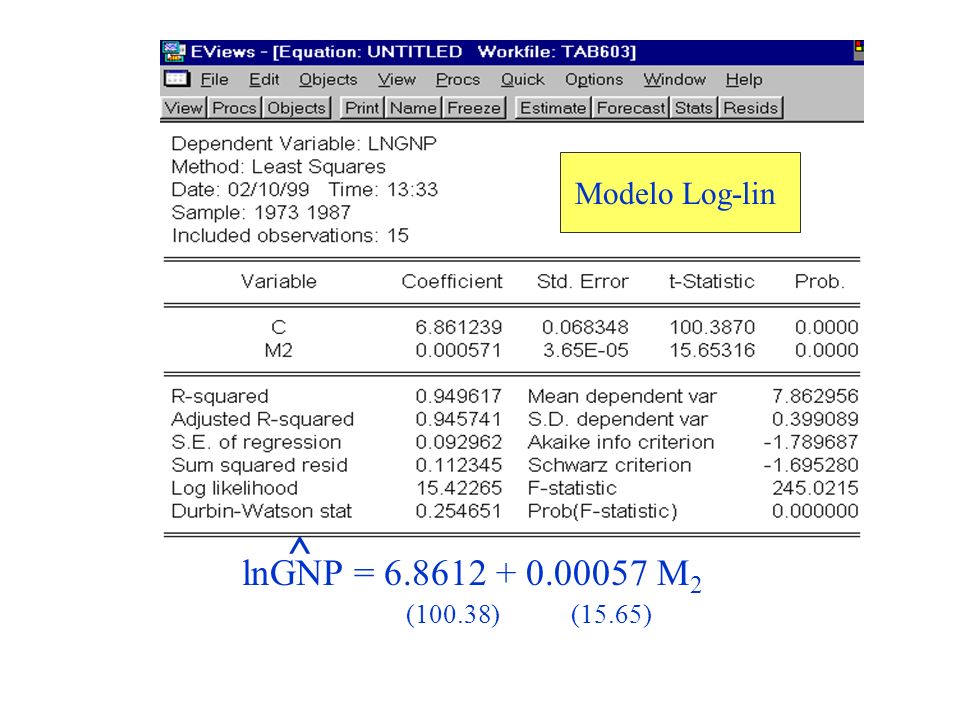Click the Prob. column header

(x=819, y=282)
